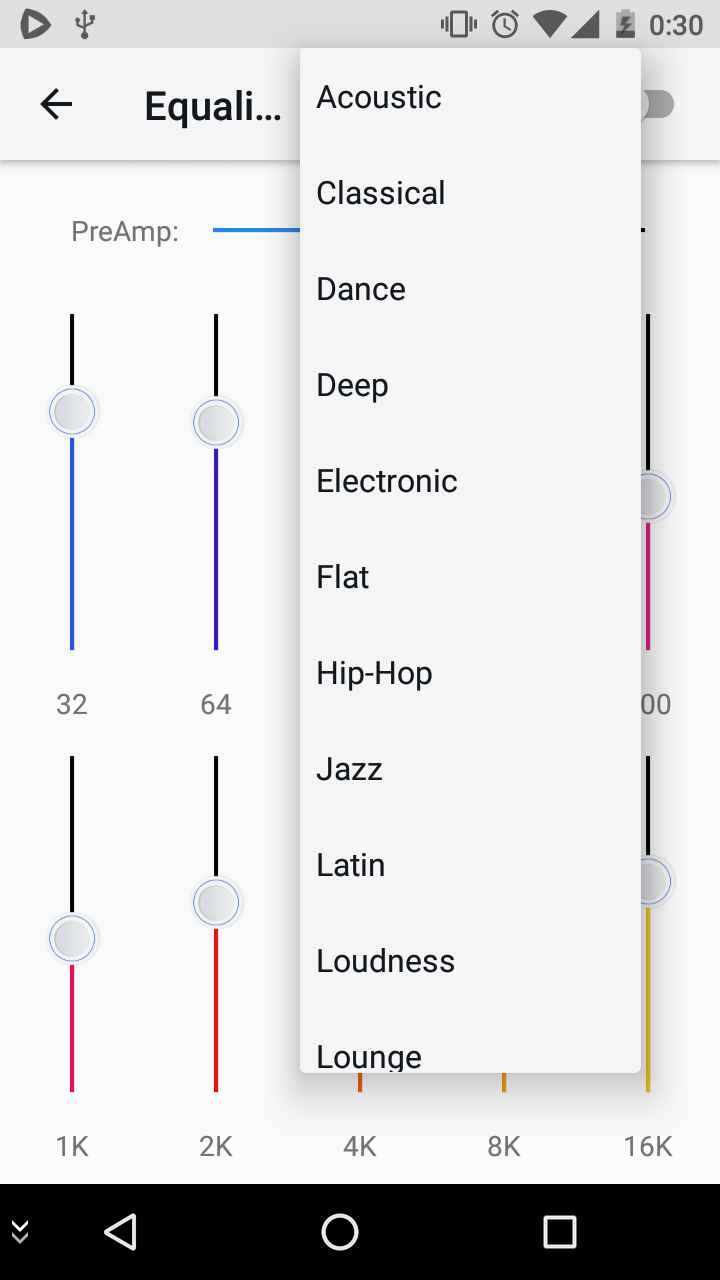Go back using the header arrow
Viewport: 720px width, 1280px height.
pyautogui.click(x=56, y=104)
